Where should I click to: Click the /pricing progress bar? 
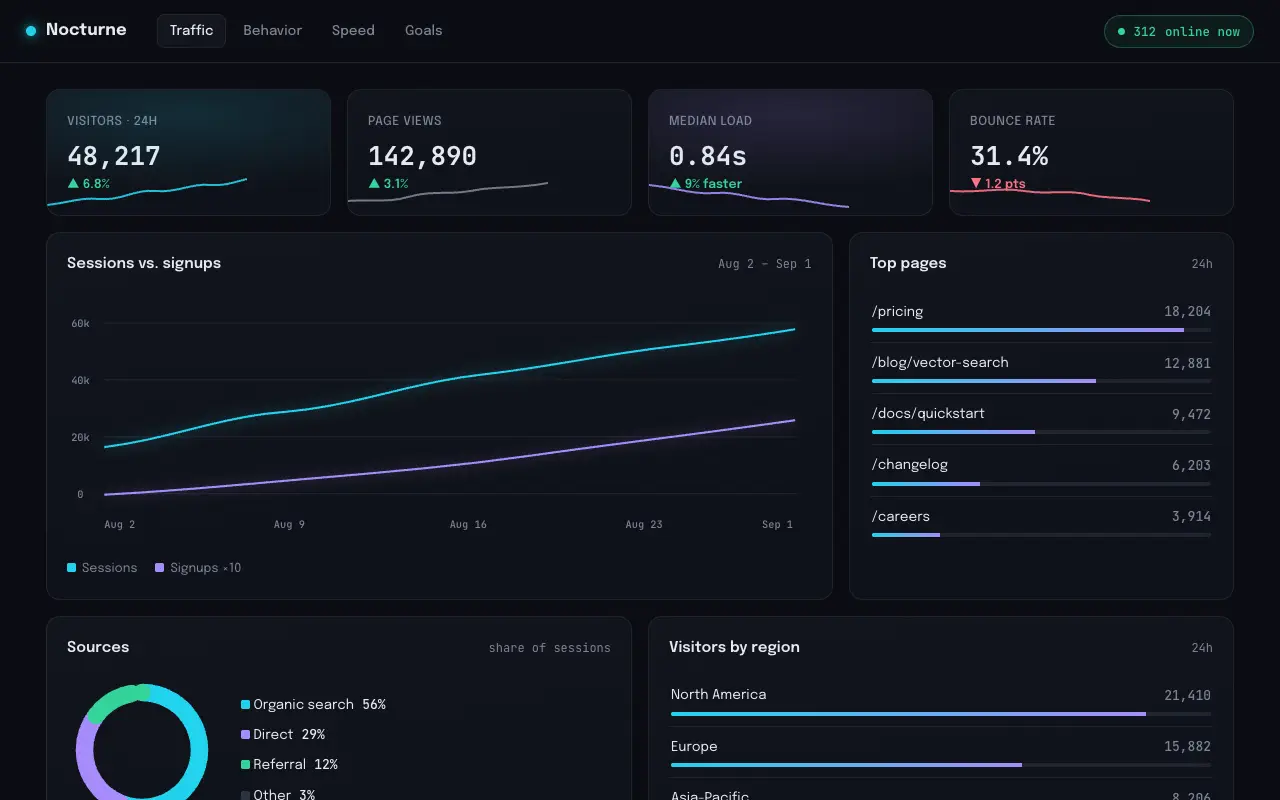coord(1041,330)
